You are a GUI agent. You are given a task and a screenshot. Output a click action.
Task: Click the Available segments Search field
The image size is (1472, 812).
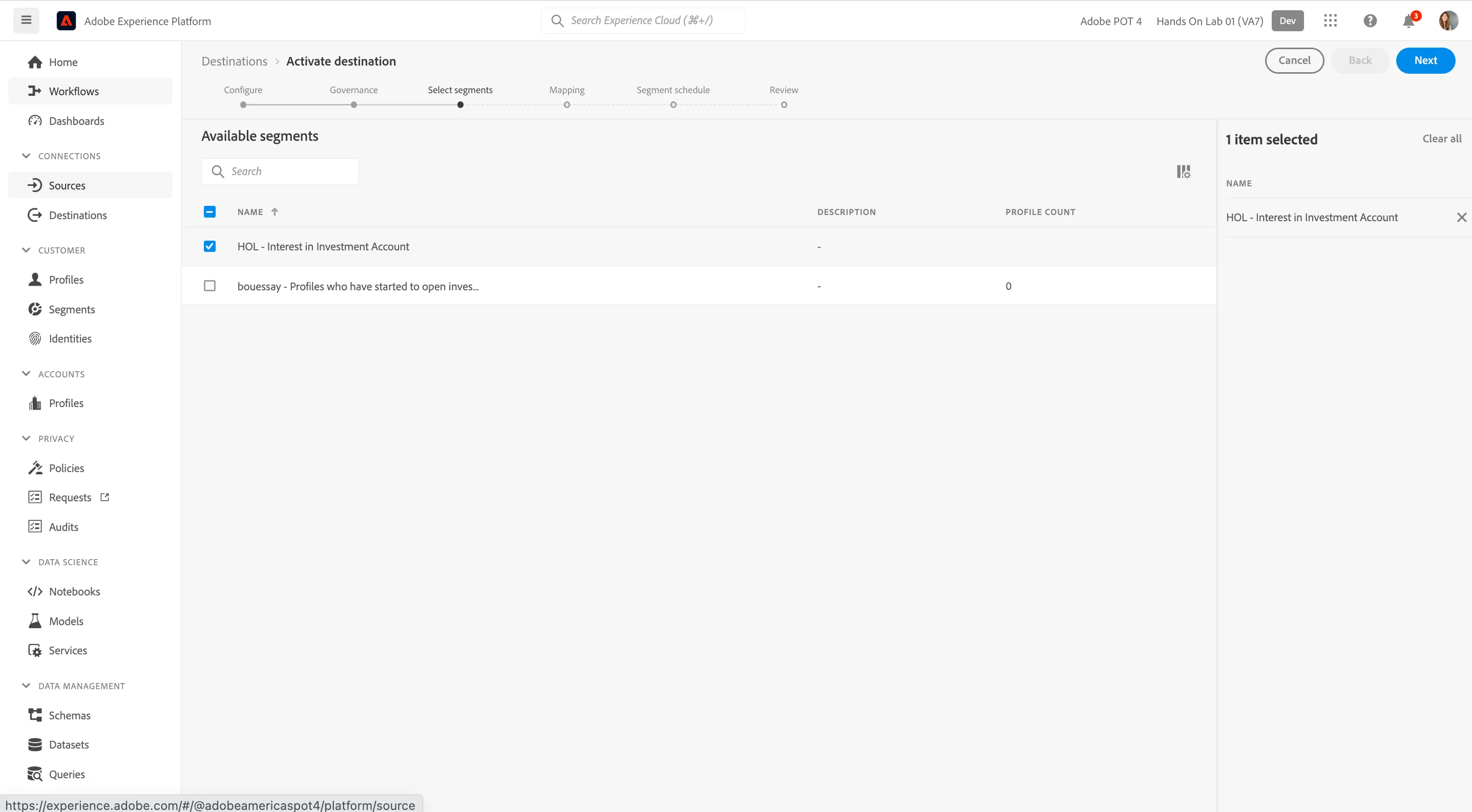[280, 172]
